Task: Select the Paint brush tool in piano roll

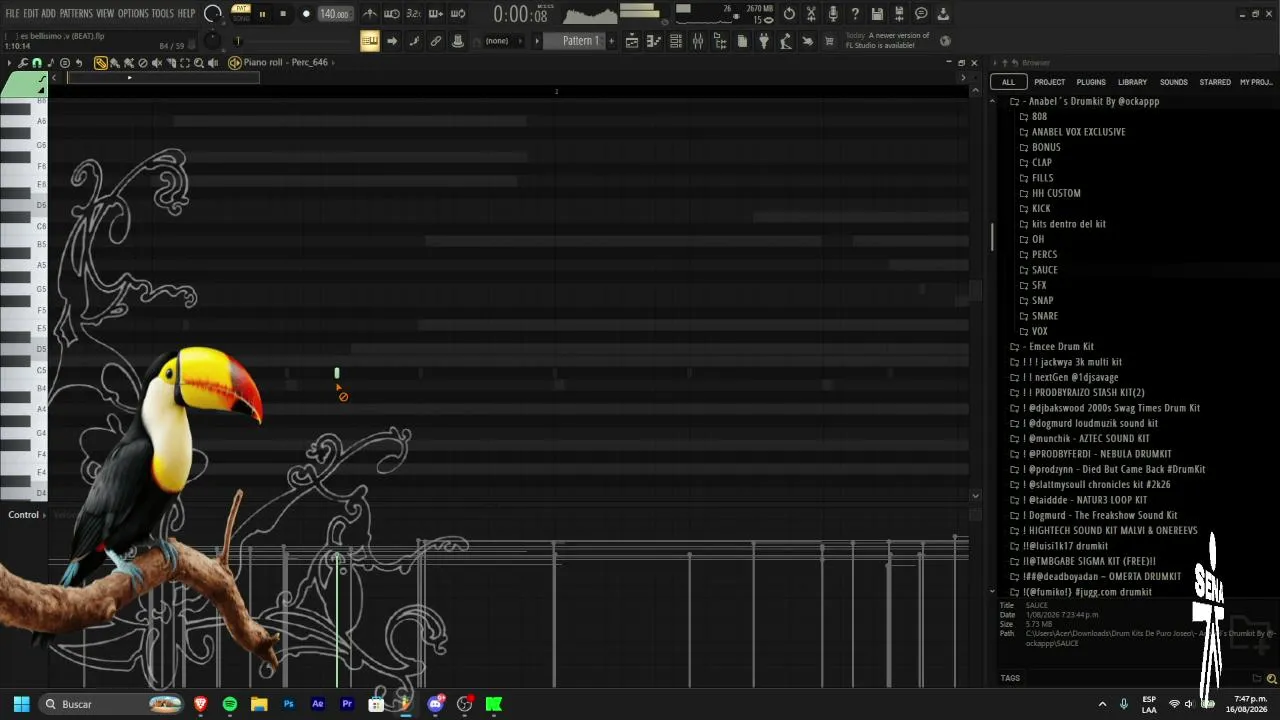Action: click(x=115, y=62)
